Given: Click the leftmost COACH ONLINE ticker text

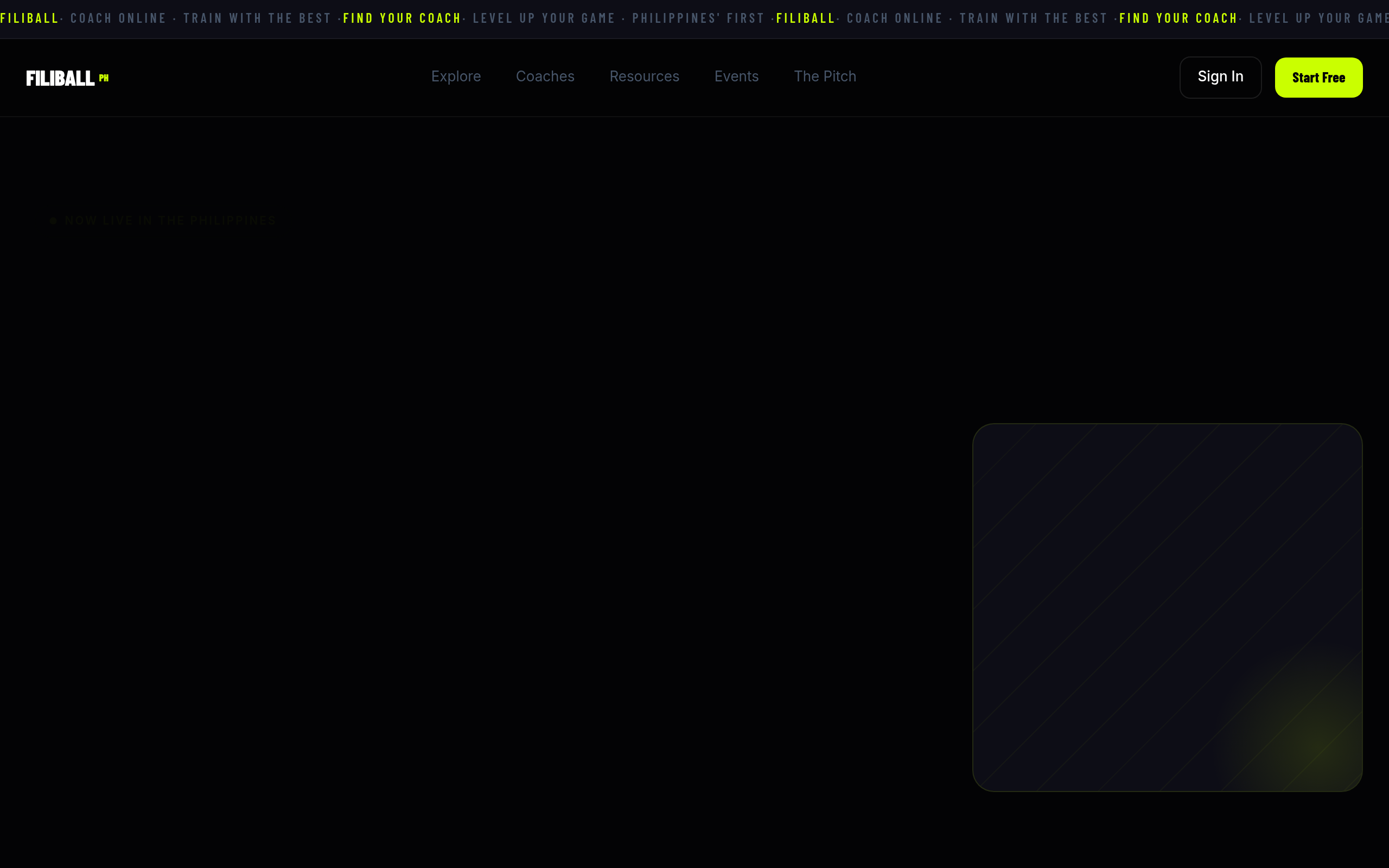Looking at the screenshot, I should click(118, 18).
